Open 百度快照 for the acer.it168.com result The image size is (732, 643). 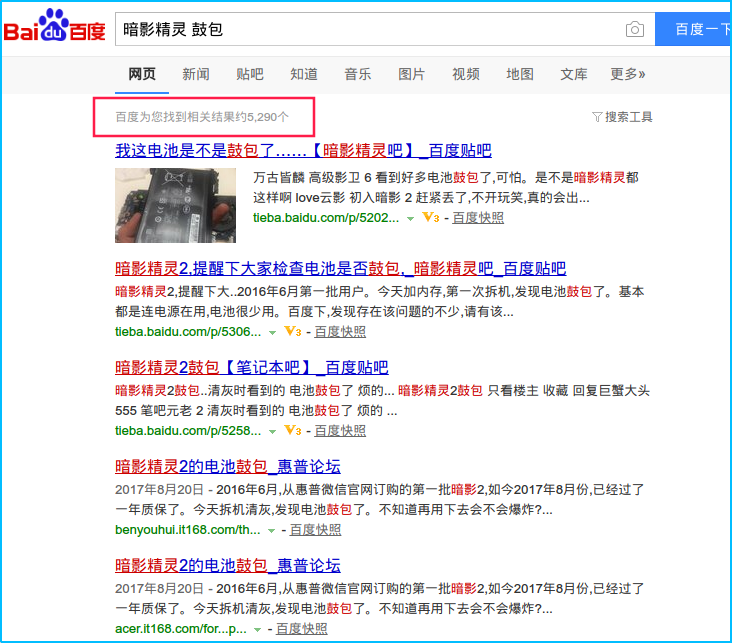(x=302, y=629)
